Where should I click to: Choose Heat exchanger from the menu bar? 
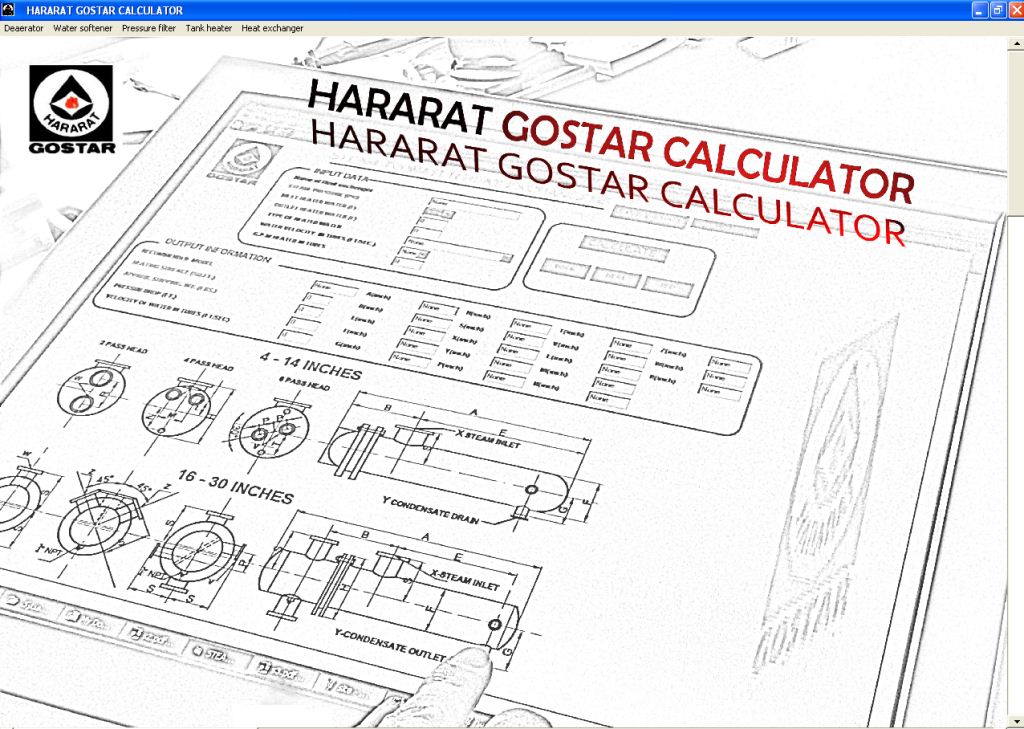(271, 29)
